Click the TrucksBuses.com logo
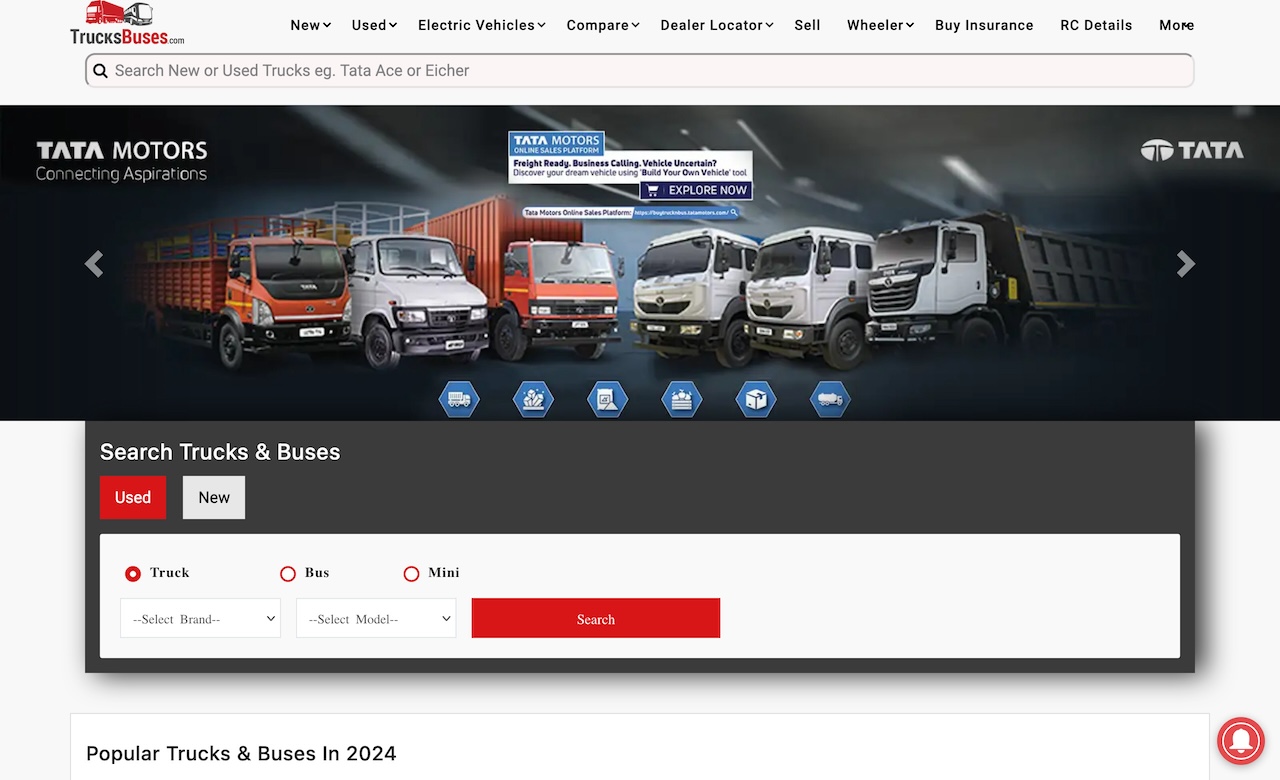 [127, 24]
